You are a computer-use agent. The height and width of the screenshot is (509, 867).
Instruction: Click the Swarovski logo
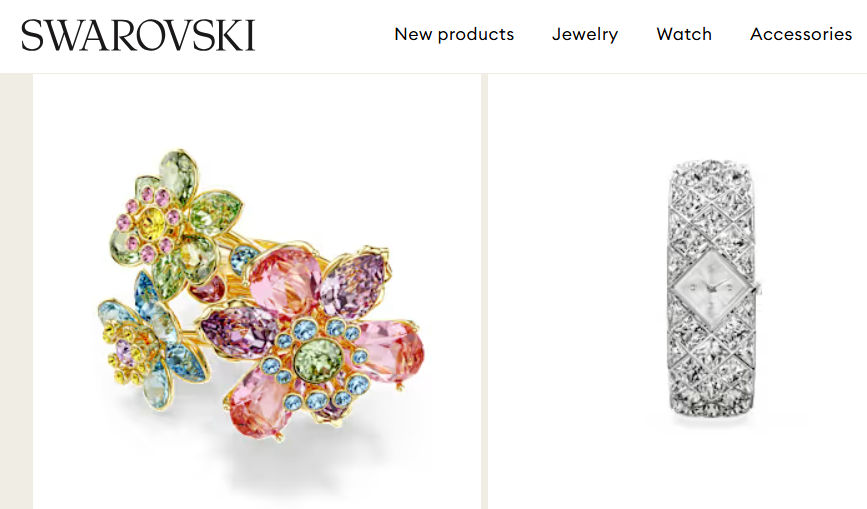[x=138, y=35]
